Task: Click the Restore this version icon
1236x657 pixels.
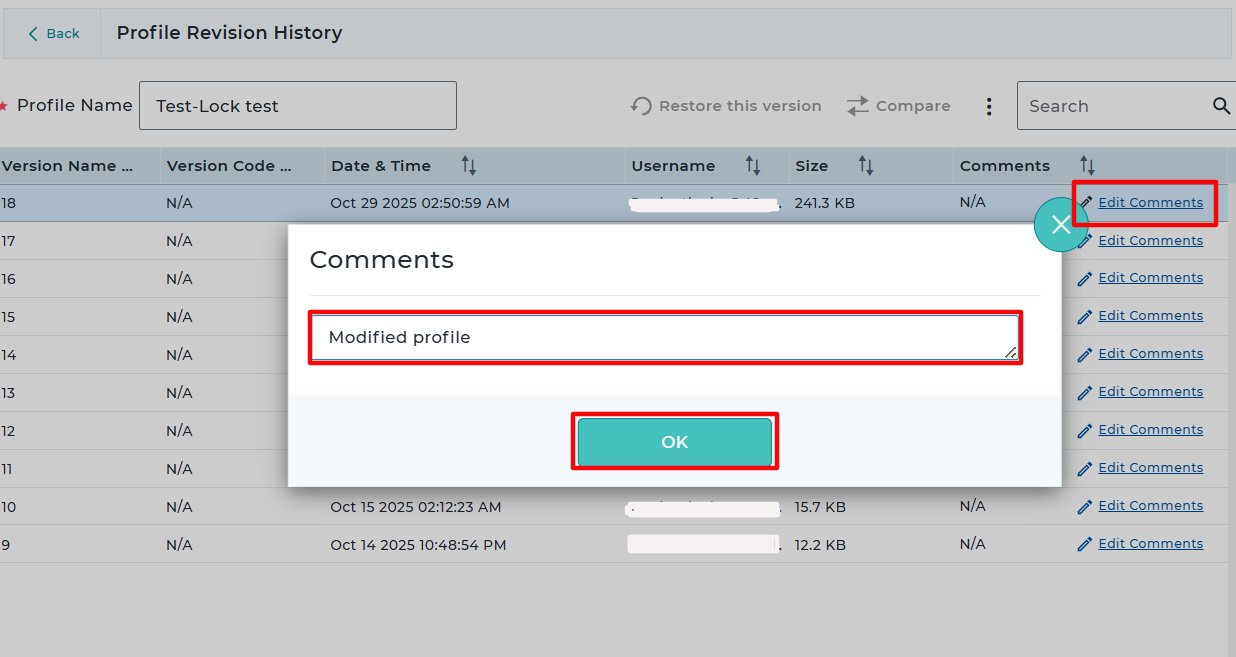Action: coord(641,106)
